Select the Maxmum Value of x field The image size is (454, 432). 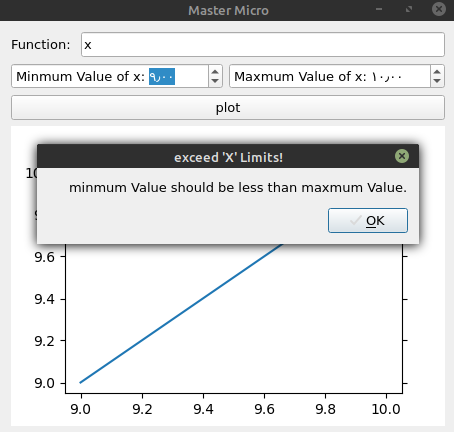[330, 76]
